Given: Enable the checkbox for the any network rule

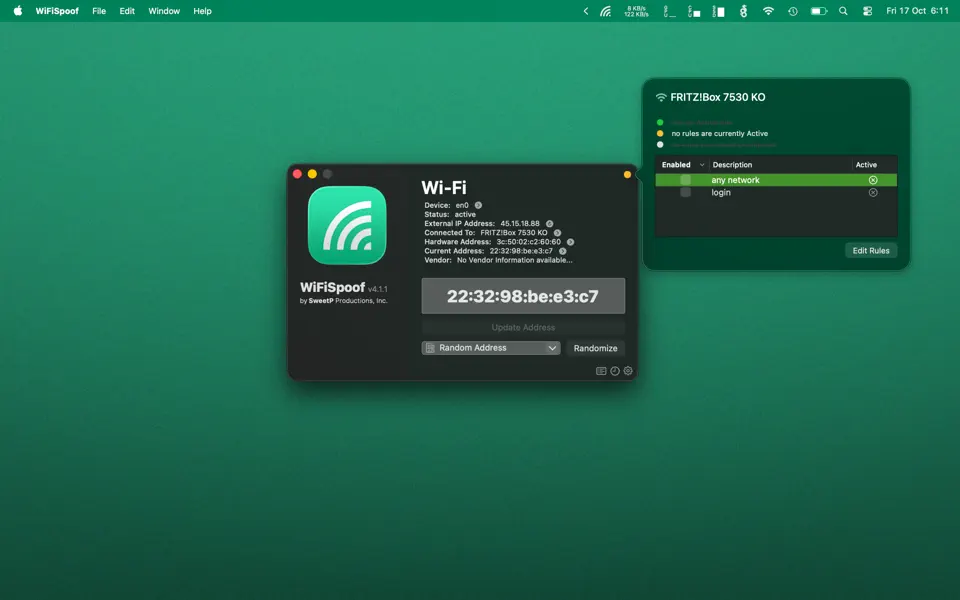Looking at the screenshot, I should (x=686, y=179).
